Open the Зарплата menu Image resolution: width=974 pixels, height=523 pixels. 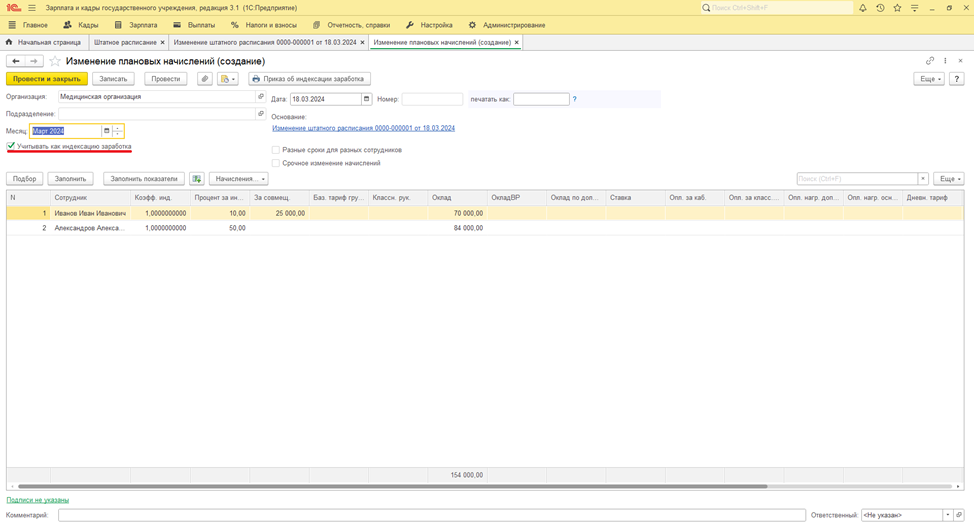tap(136, 25)
